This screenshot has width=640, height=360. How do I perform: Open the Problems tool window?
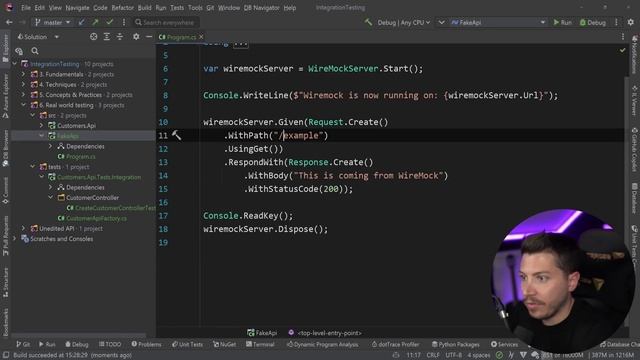pyautogui.click(x=147, y=344)
